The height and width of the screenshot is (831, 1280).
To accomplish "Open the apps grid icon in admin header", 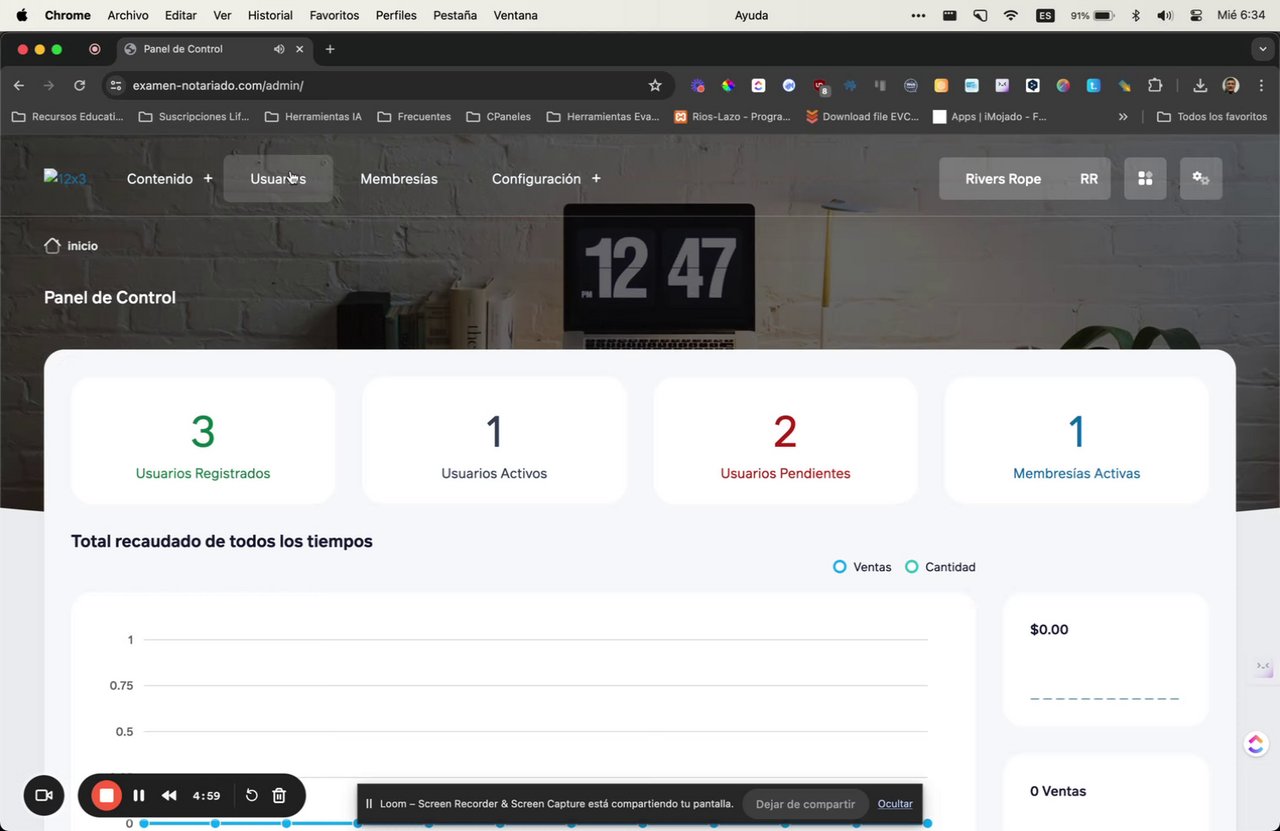I will (1145, 178).
